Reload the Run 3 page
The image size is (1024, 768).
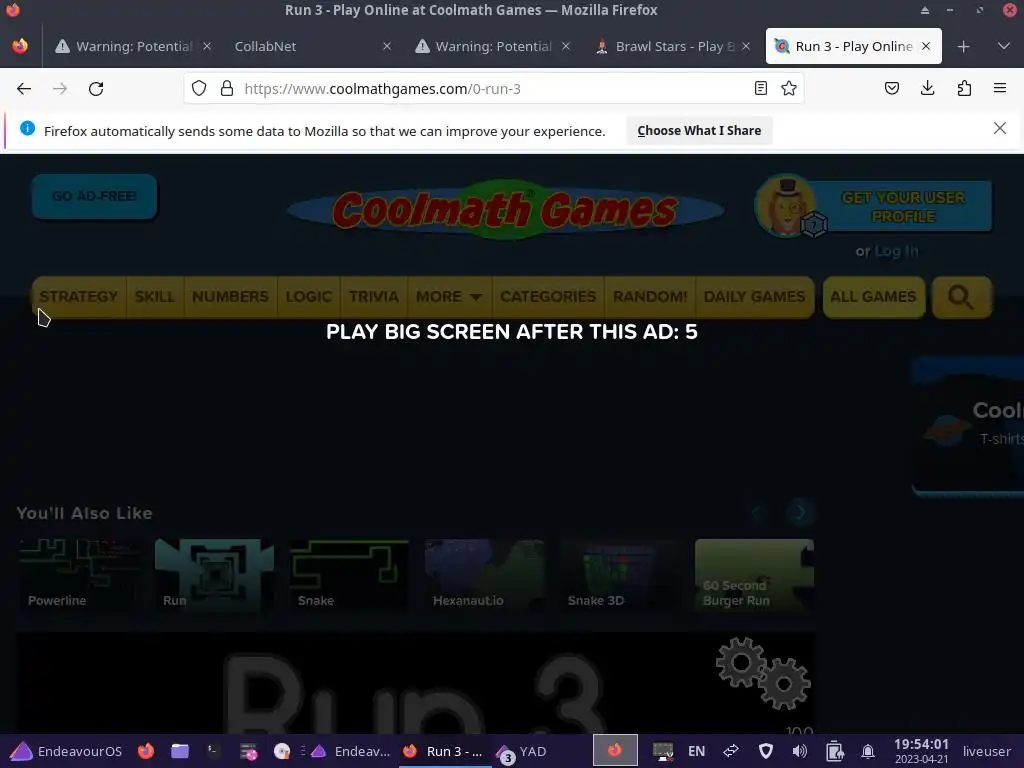click(96, 89)
